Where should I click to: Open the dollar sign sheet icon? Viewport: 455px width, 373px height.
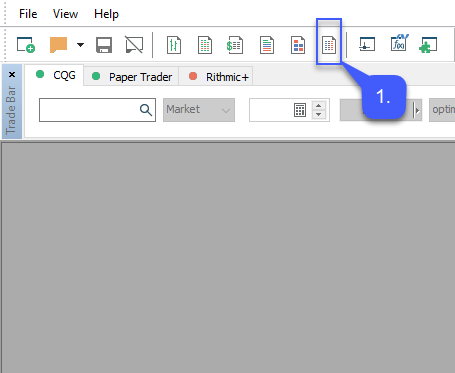coord(235,45)
